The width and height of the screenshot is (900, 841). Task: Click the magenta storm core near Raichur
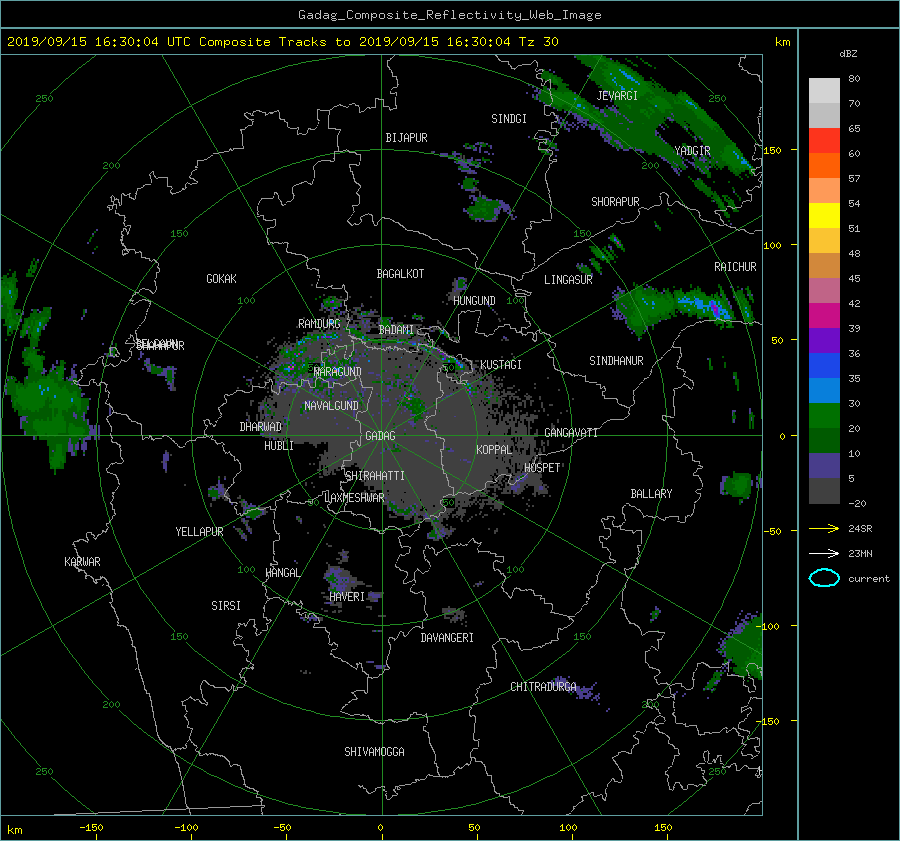(x=715, y=308)
